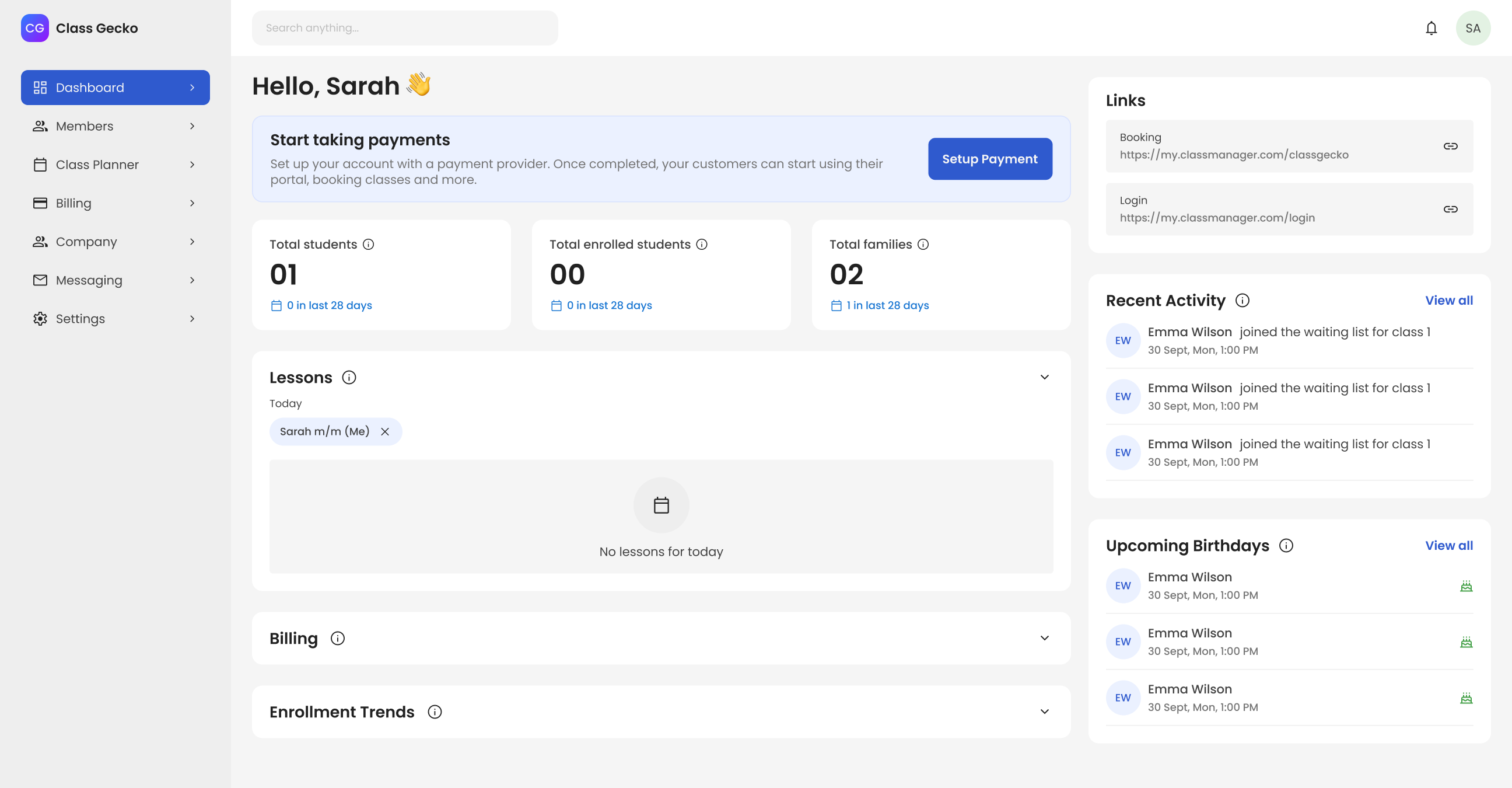Copy the Booking link via chain icon

[x=1450, y=146]
